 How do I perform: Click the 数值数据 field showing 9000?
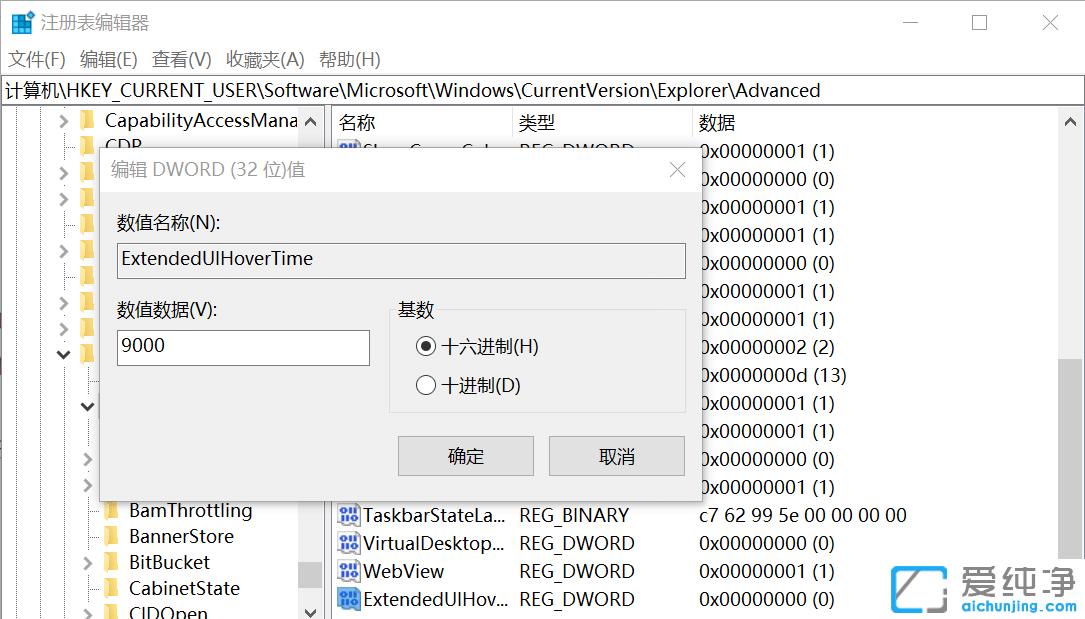click(x=243, y=348)
